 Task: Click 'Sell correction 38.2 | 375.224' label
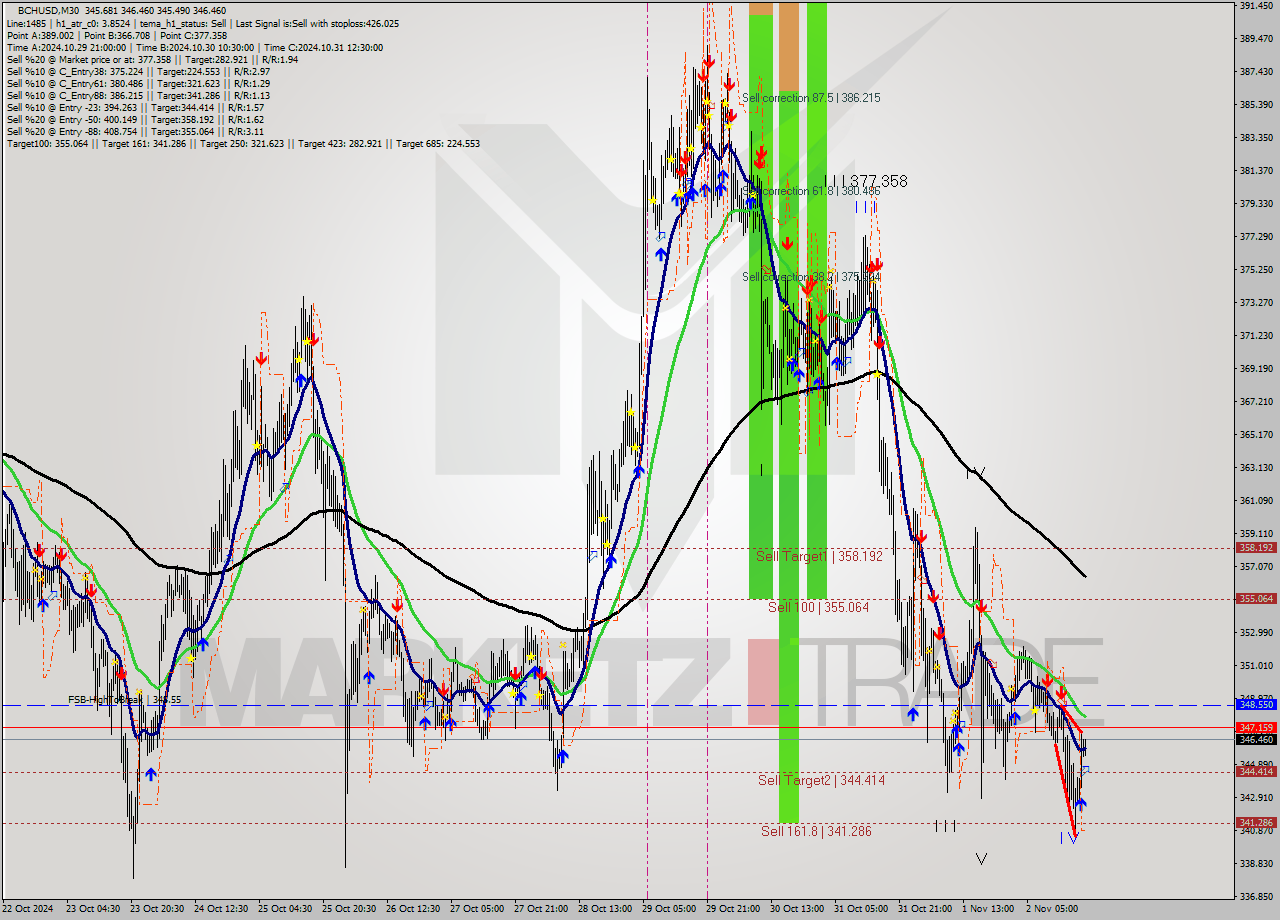coord(811,277)
